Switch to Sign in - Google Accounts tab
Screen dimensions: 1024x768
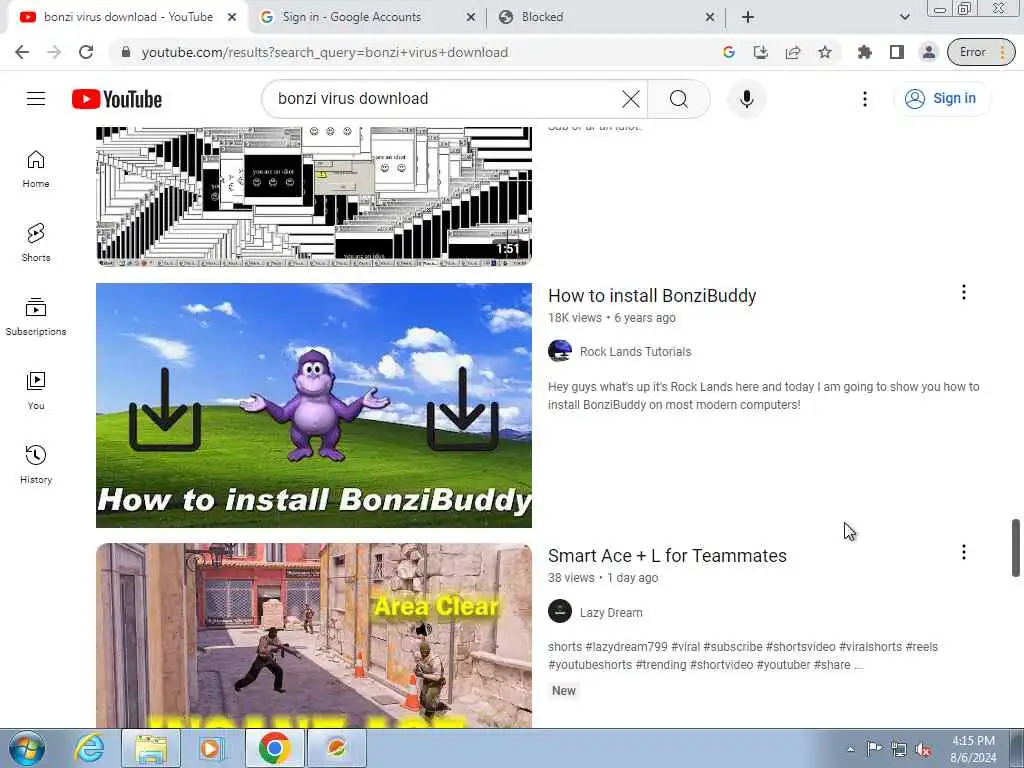click(x=366, y=17)
